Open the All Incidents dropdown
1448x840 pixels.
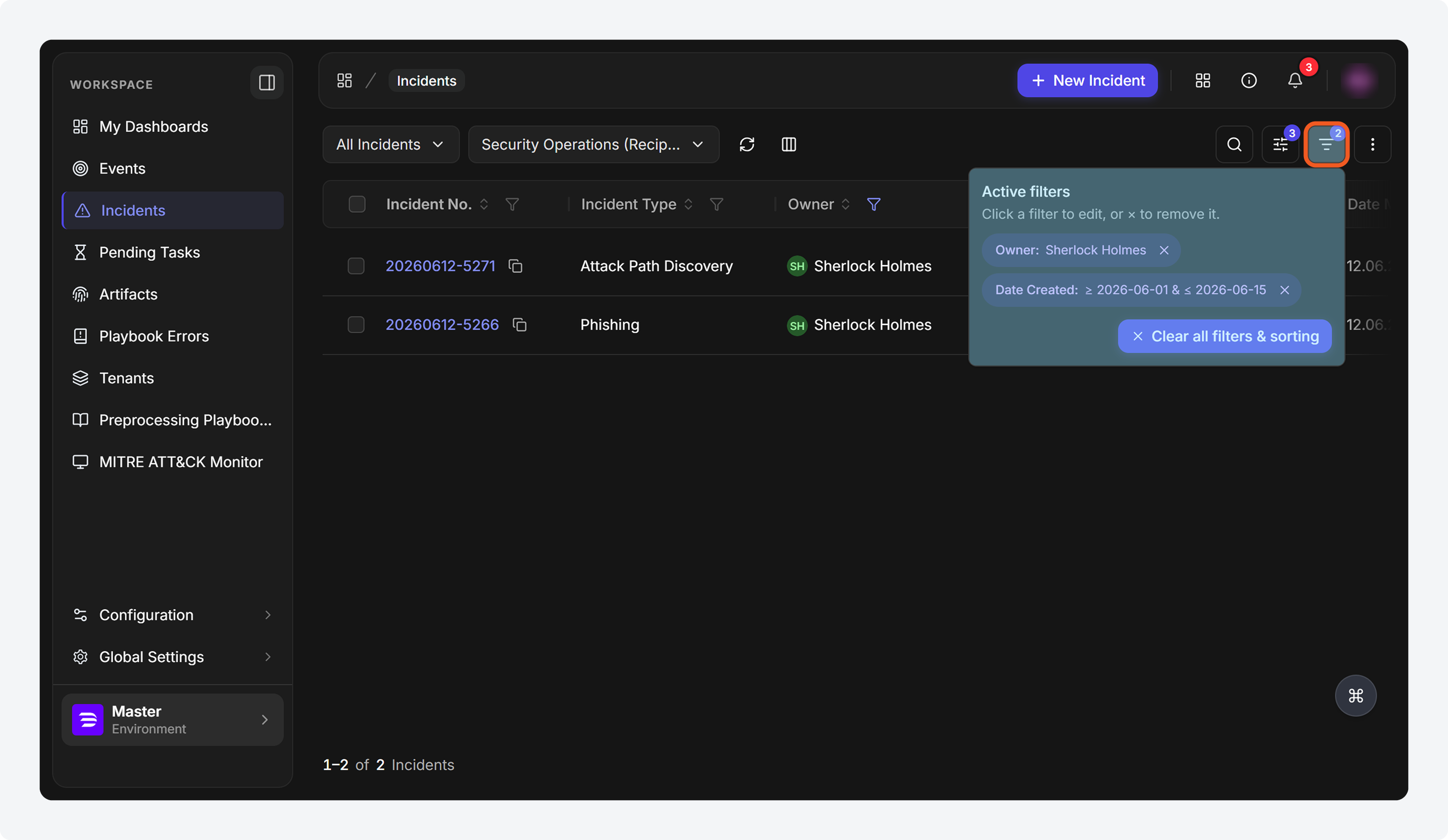(391, 144)
